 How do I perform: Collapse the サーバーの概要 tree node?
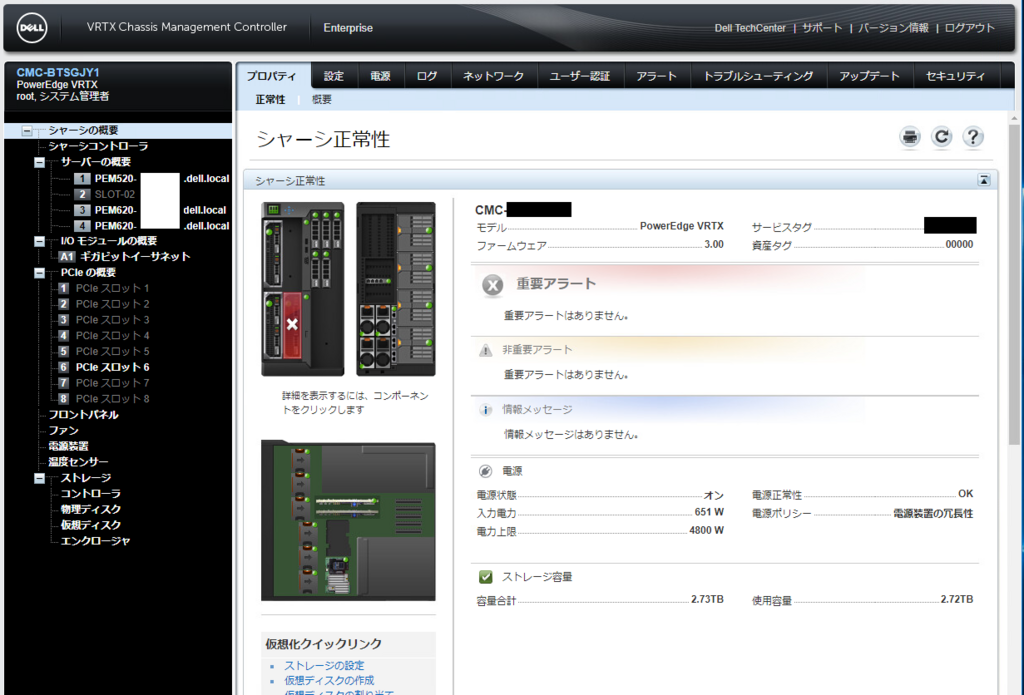pyautogui.click(x=39, y=162)
